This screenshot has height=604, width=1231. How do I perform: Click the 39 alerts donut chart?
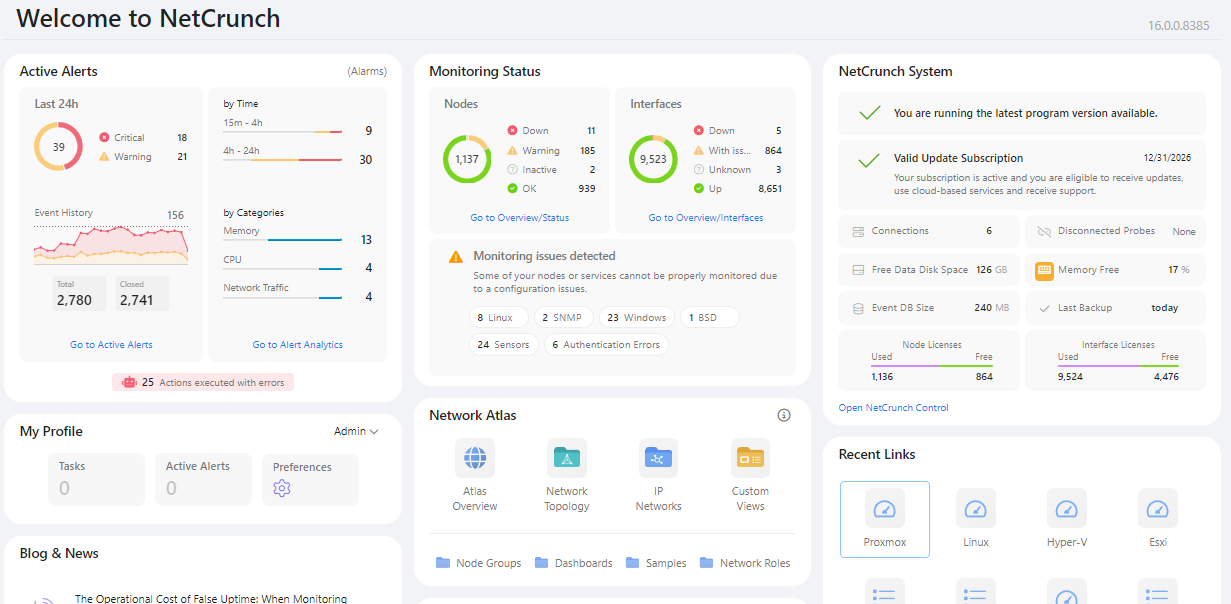(x=59, y=147)
